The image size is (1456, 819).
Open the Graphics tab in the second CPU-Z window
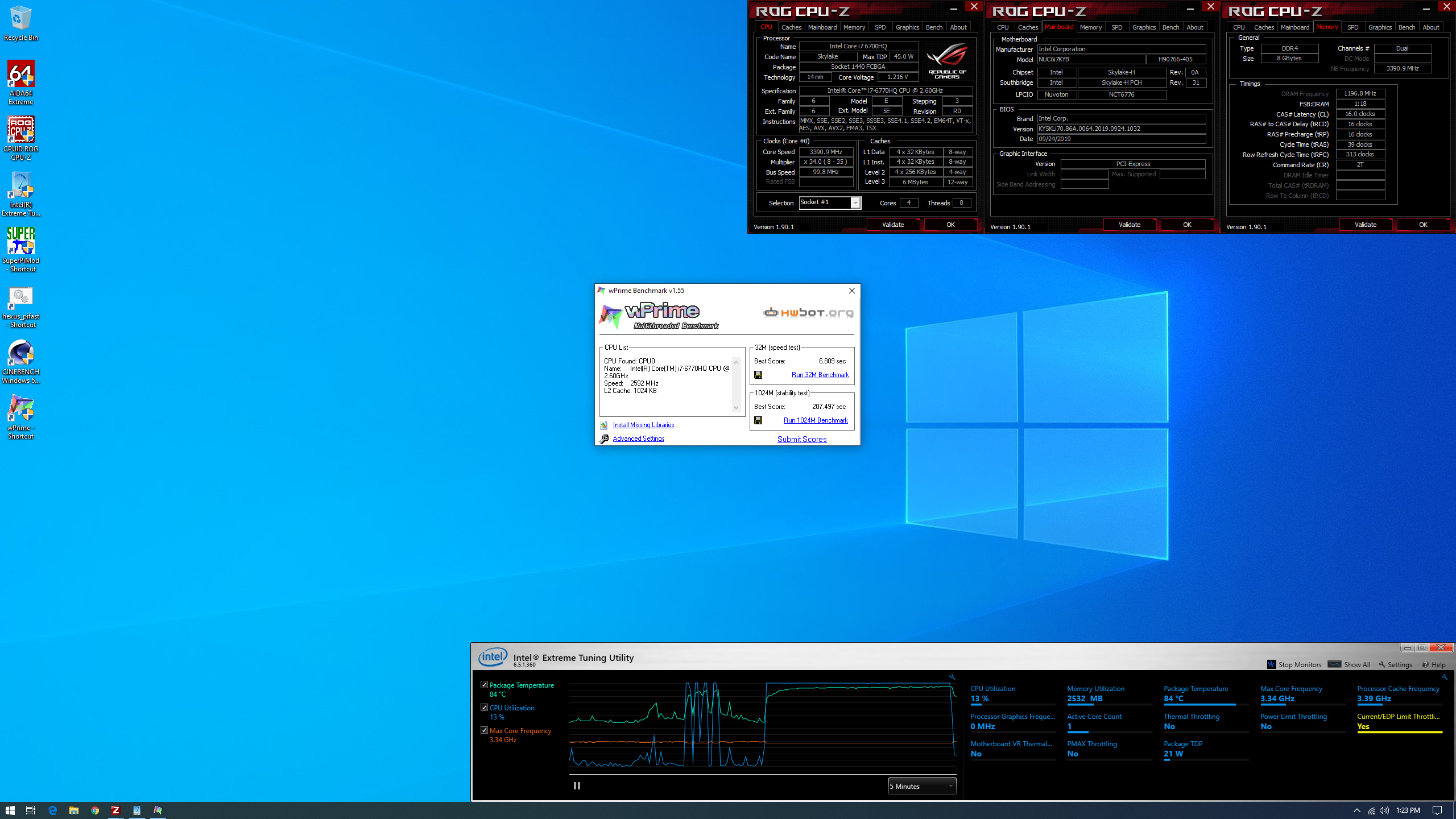point(1144,27)
